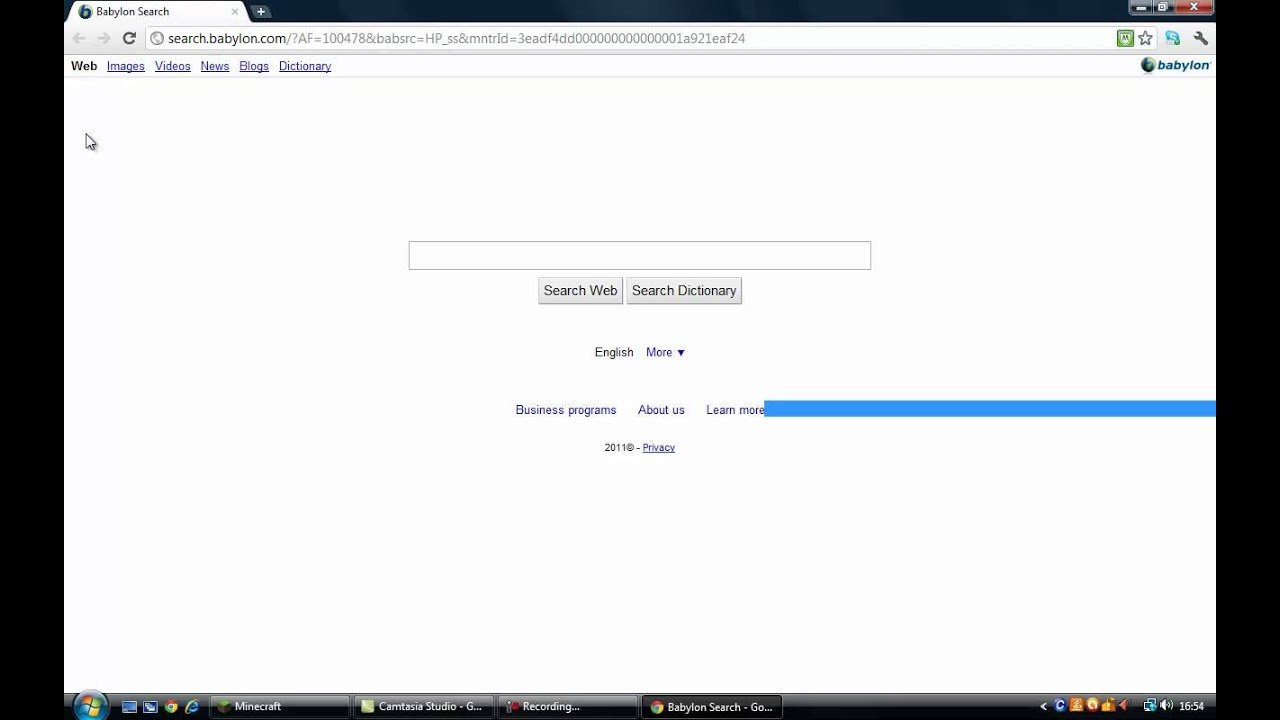Select the English language option

[614, 352]
